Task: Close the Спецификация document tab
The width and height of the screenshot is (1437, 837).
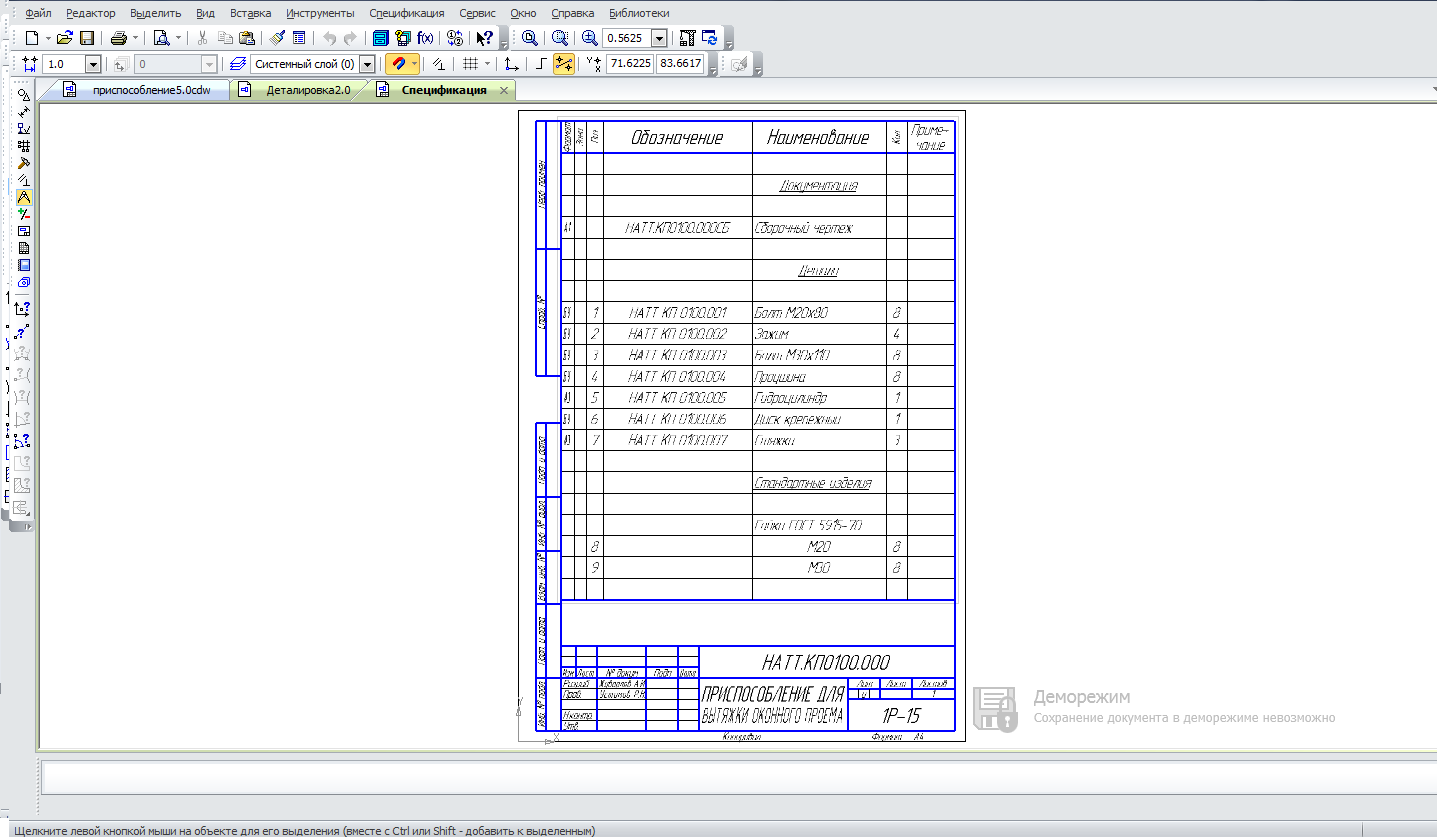Action: (x=504, y=90)
